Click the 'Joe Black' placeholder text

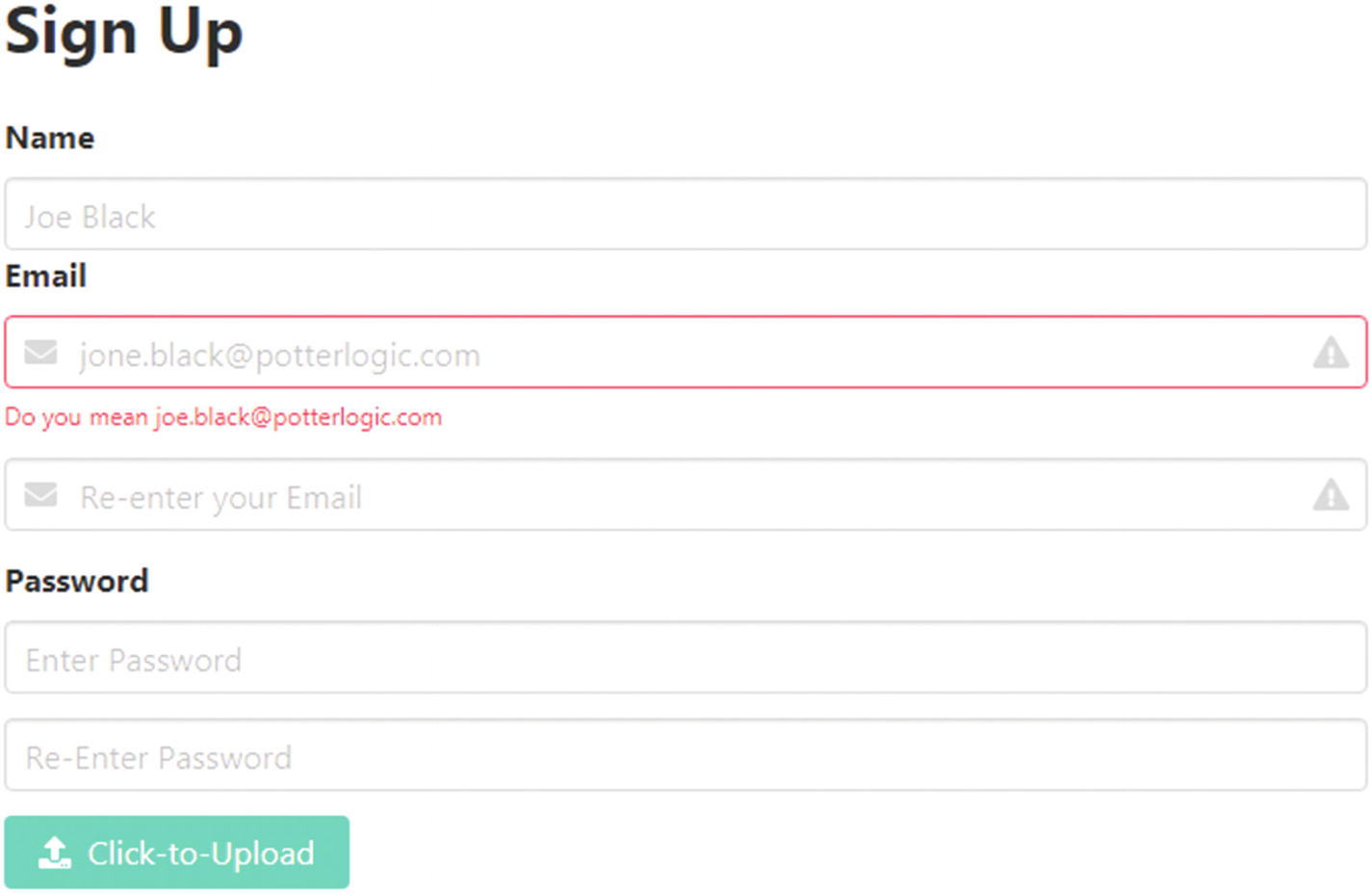coord(91,217)
